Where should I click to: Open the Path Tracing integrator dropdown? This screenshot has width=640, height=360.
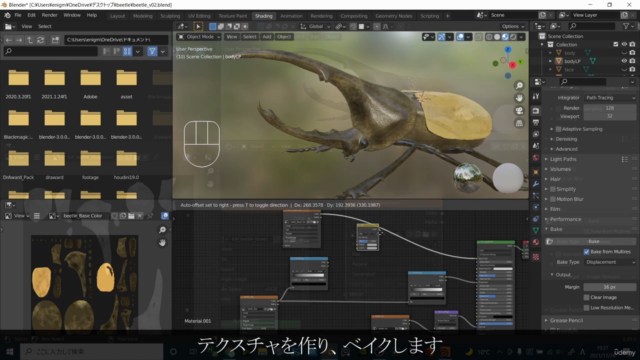click(610, 98)
